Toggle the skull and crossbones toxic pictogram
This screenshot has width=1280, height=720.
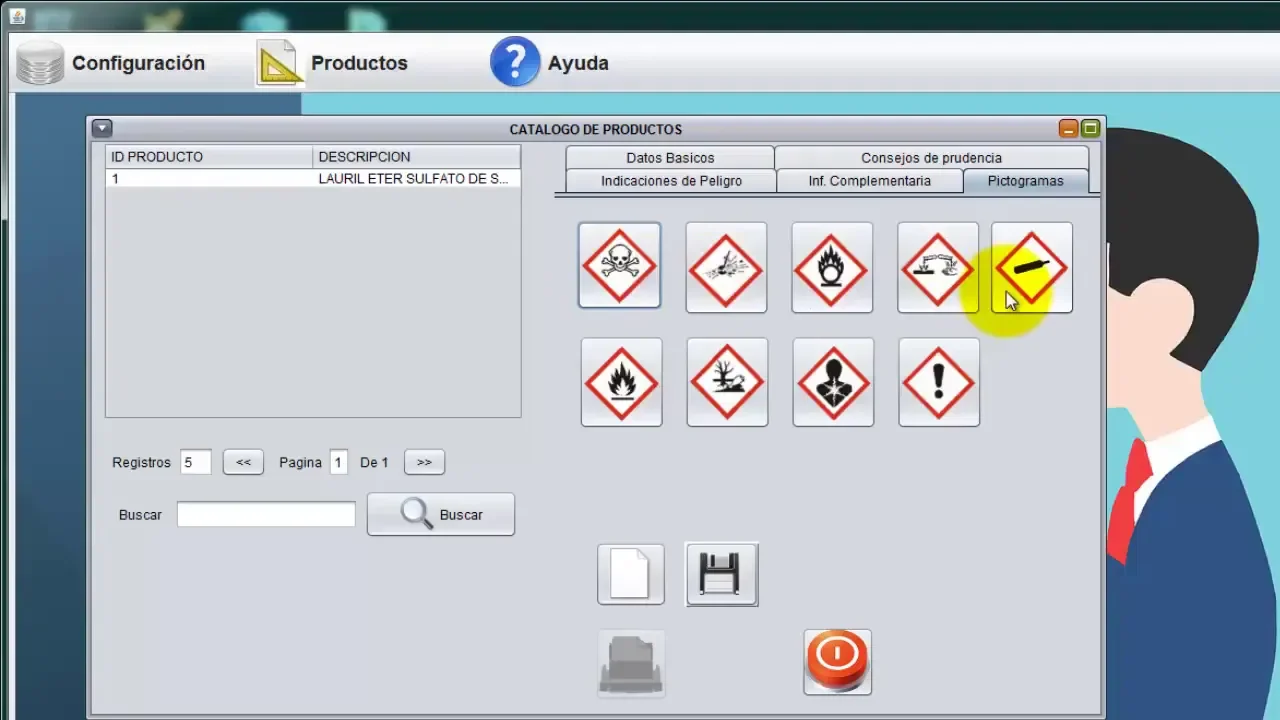point(619,266)
